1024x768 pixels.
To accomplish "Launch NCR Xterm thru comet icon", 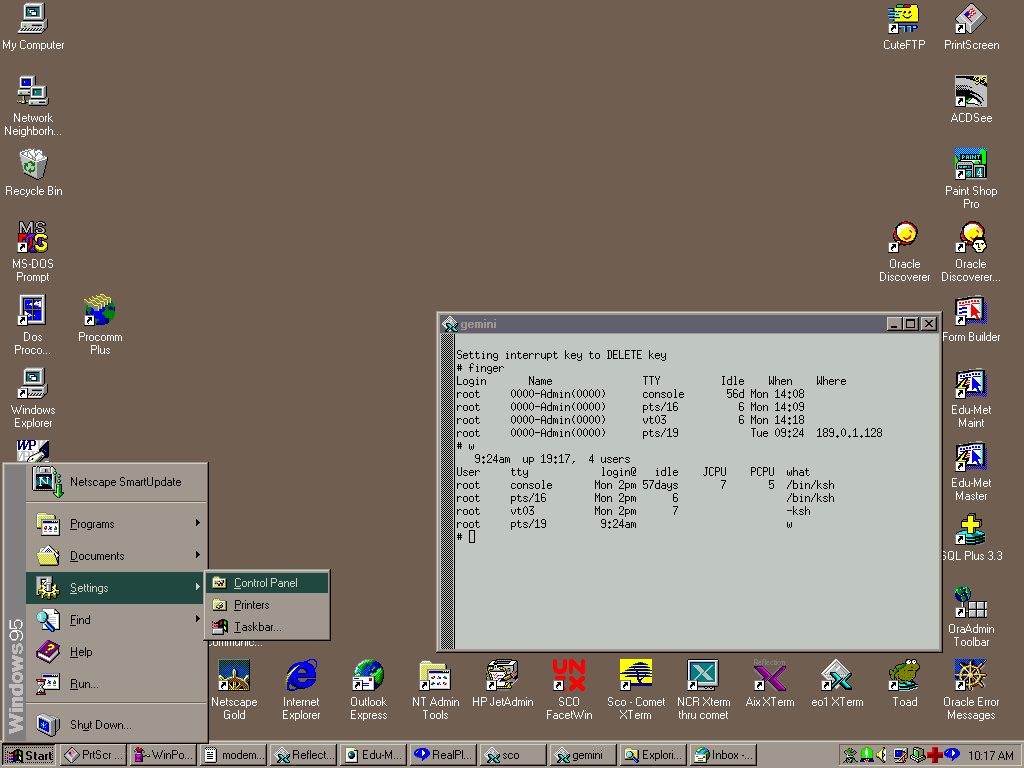I will (x=703, y=690).
